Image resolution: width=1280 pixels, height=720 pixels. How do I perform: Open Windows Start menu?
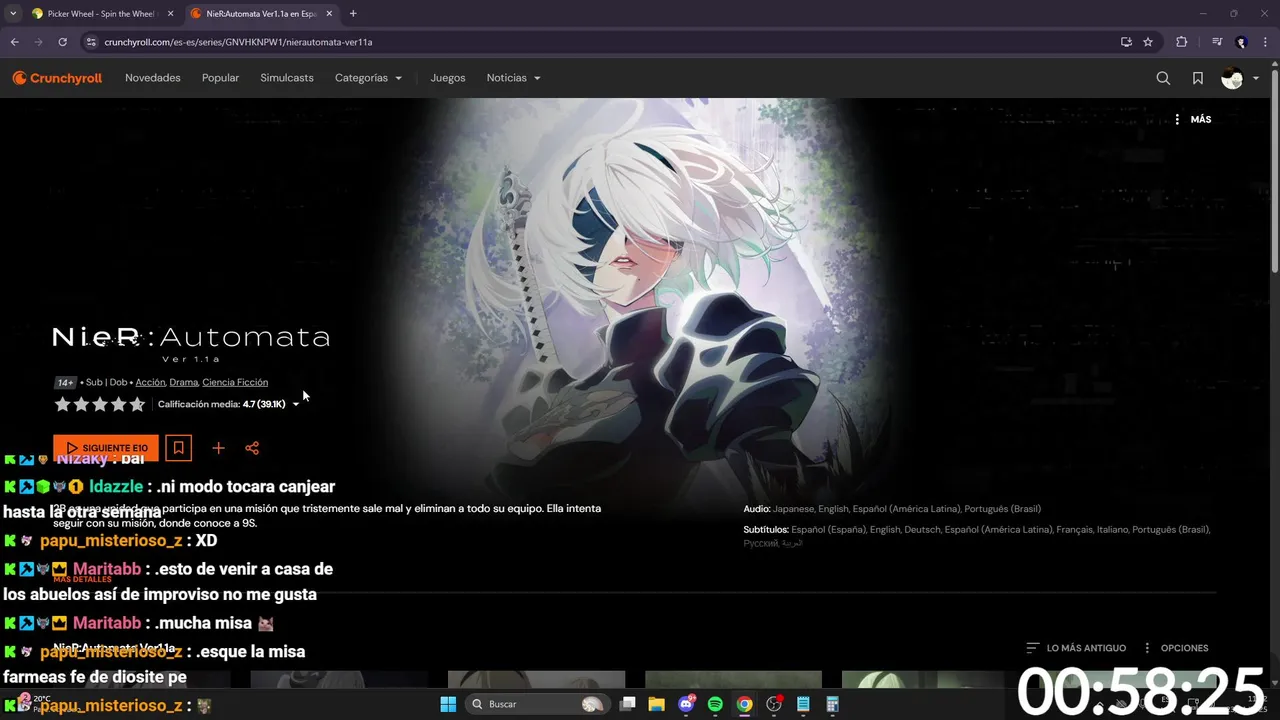[448, 704]
